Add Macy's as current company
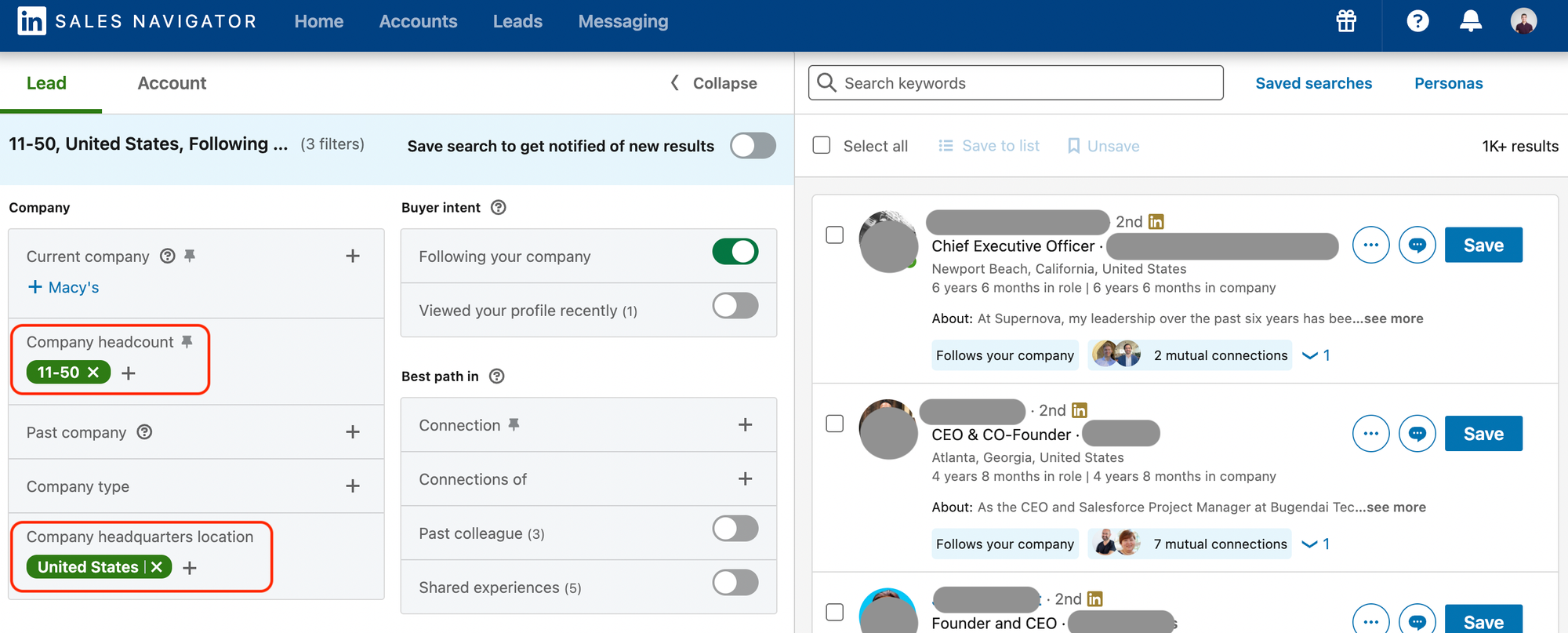 click(x=64, y=287)
